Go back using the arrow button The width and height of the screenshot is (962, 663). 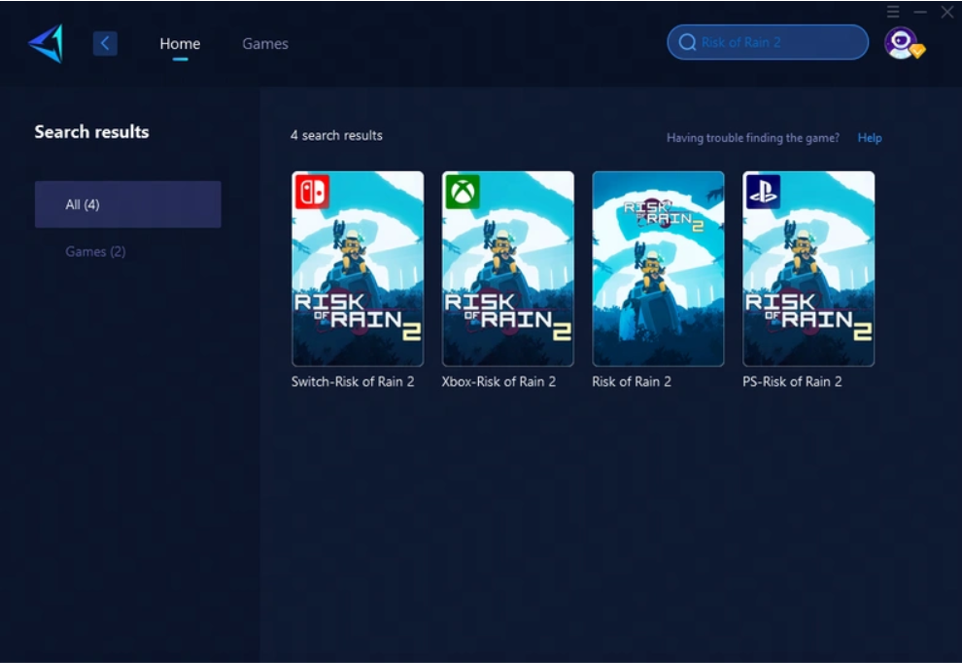(105, 44)
